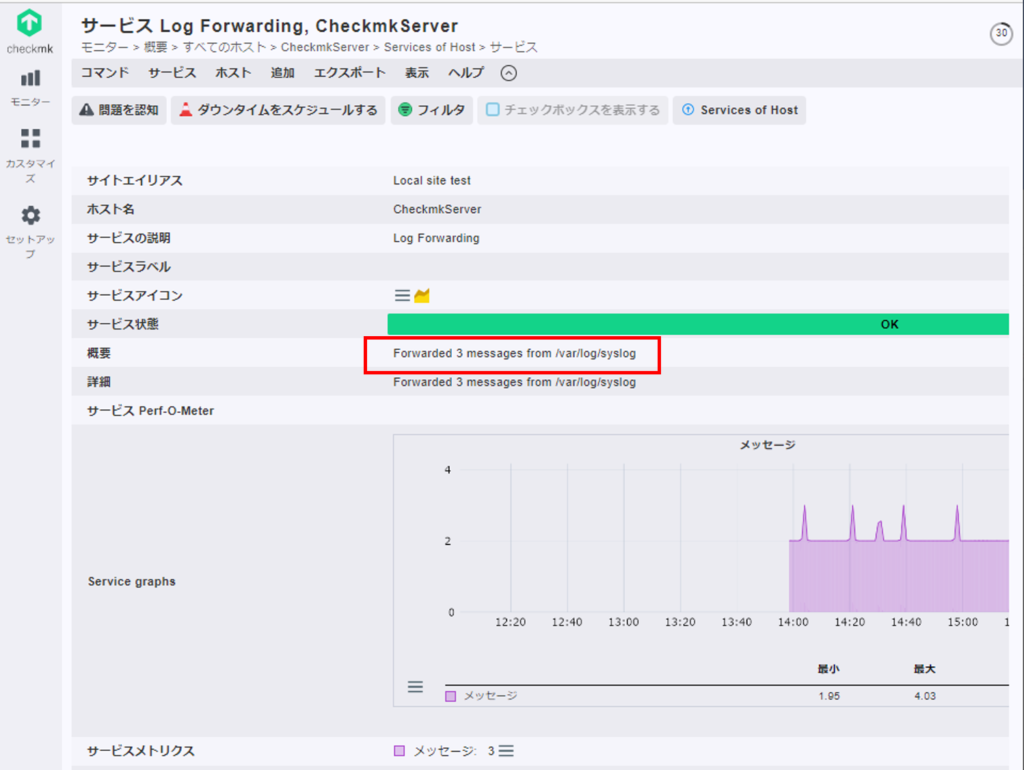Open the カスタマイズ sidebar menu
The width and height of the screenshot is (1024, 770).
click(30, 155)
